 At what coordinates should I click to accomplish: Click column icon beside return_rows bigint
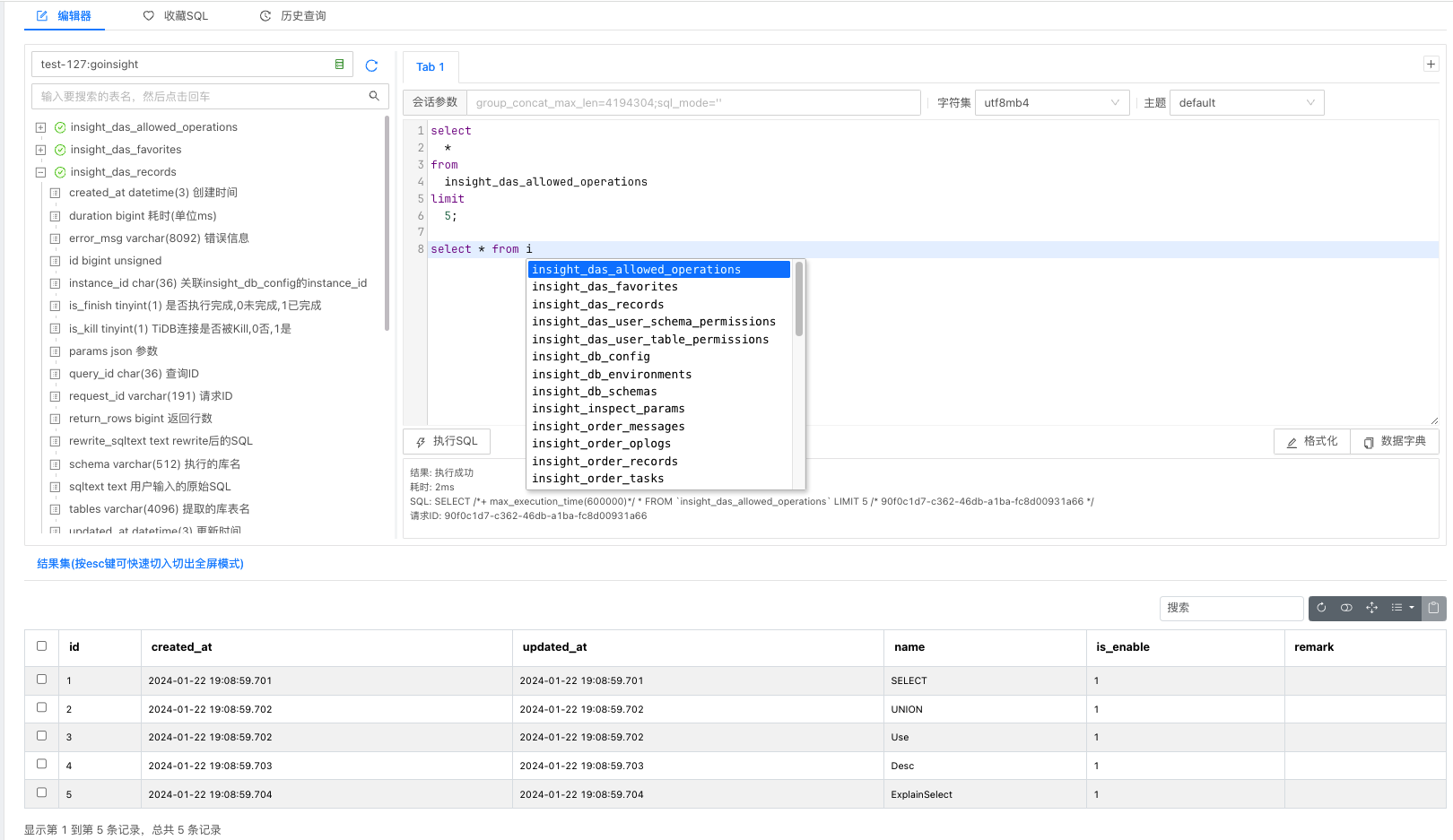click(55, 419)
